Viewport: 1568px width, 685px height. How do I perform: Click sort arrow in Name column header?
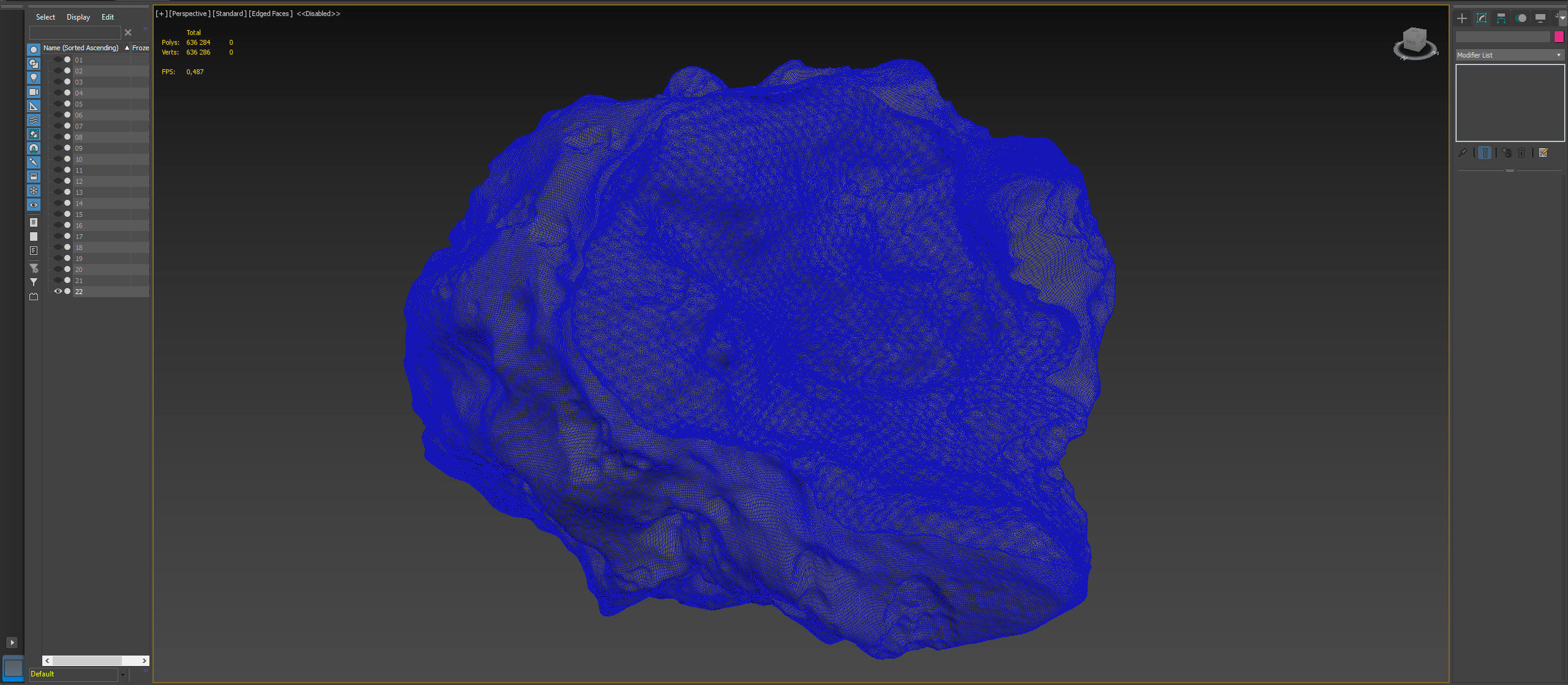127,48
